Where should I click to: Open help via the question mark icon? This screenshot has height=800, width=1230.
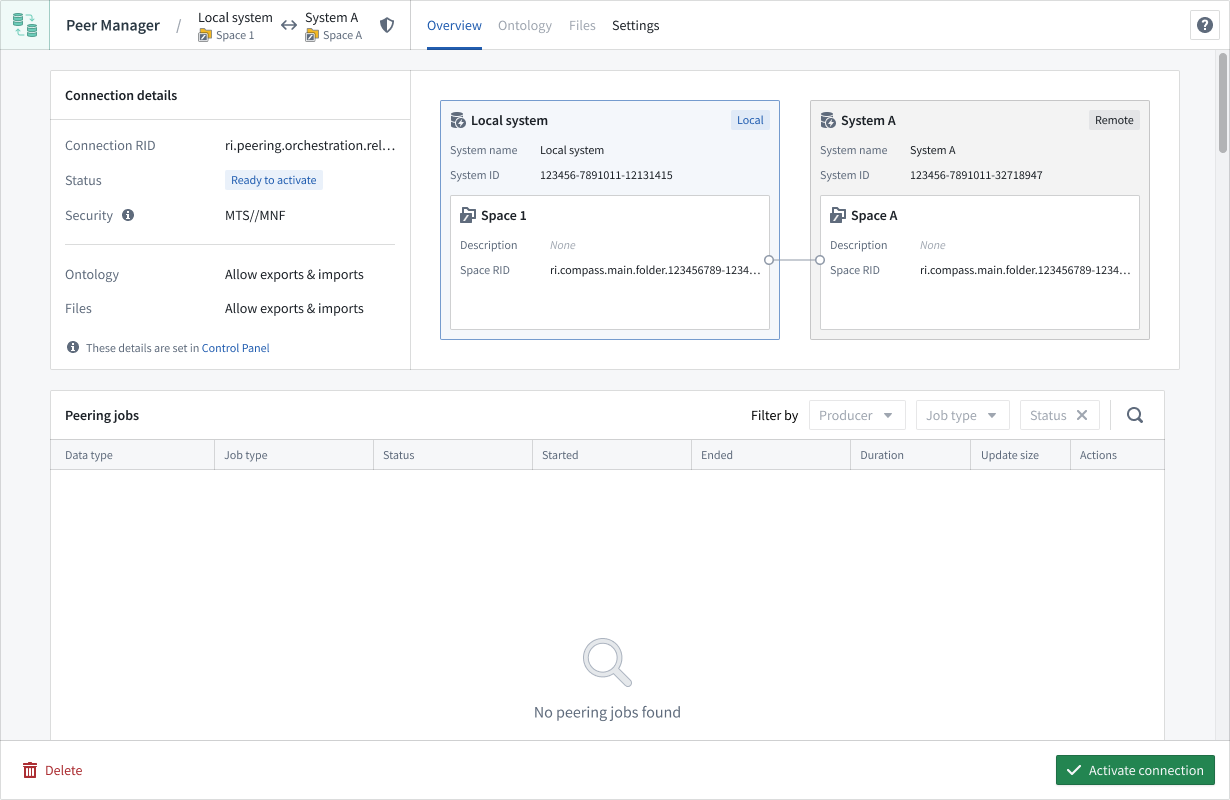pos(1204,25)
